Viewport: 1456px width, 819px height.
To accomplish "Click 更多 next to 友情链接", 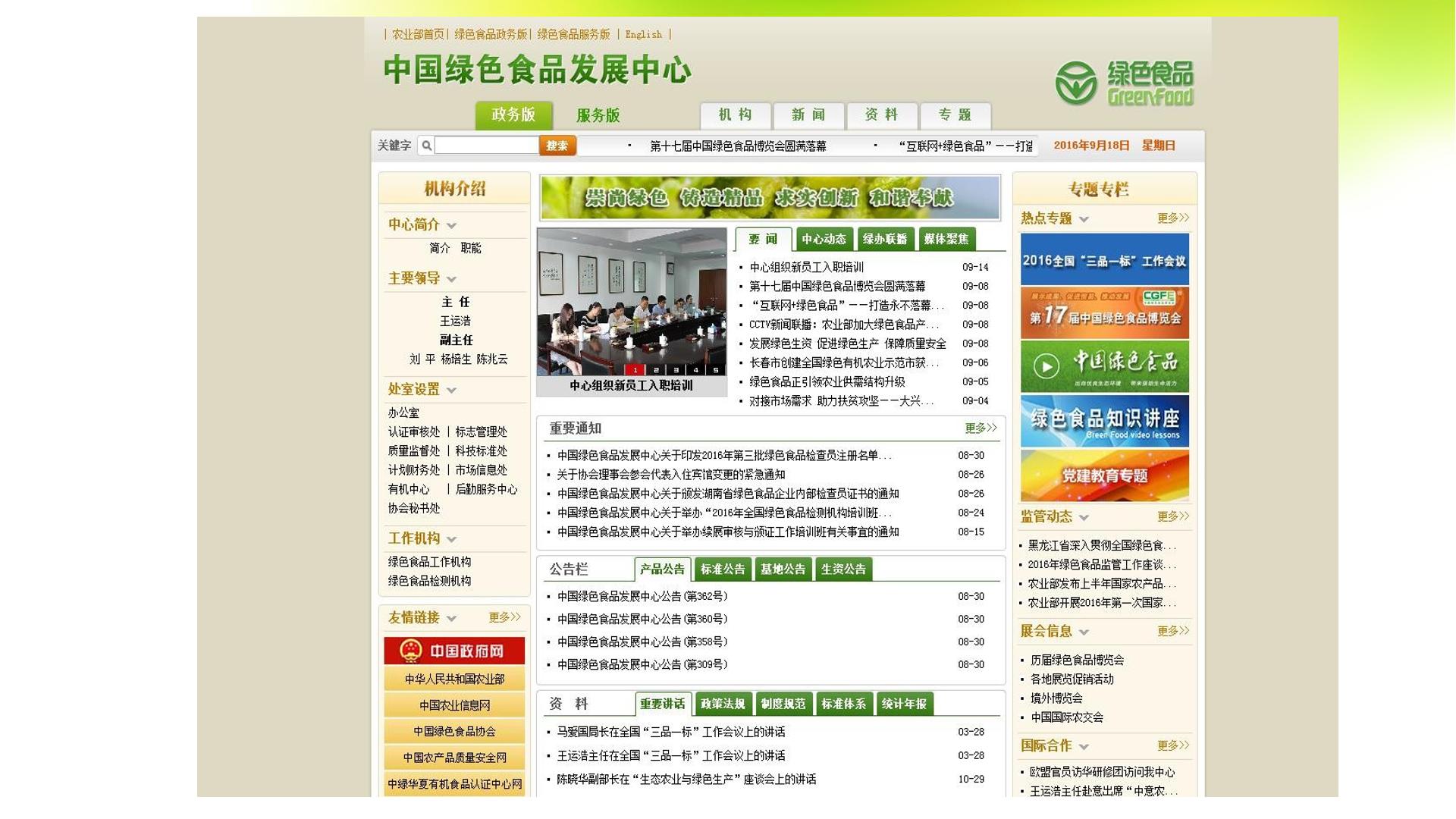I will [x=505, y=617].
